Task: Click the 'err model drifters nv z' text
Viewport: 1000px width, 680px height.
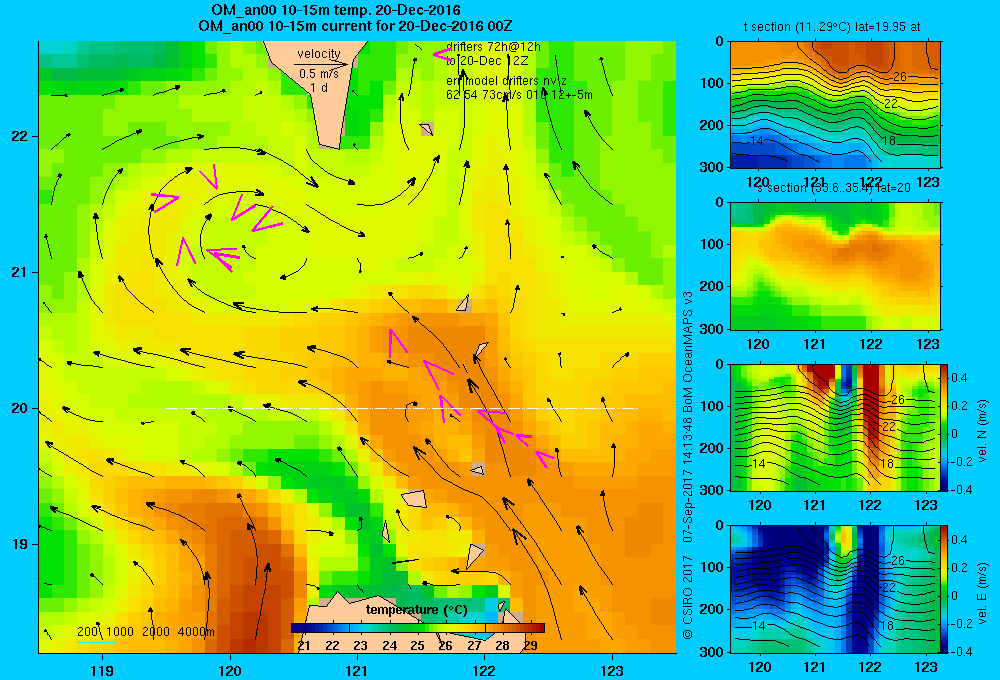Action: point(506,81)
